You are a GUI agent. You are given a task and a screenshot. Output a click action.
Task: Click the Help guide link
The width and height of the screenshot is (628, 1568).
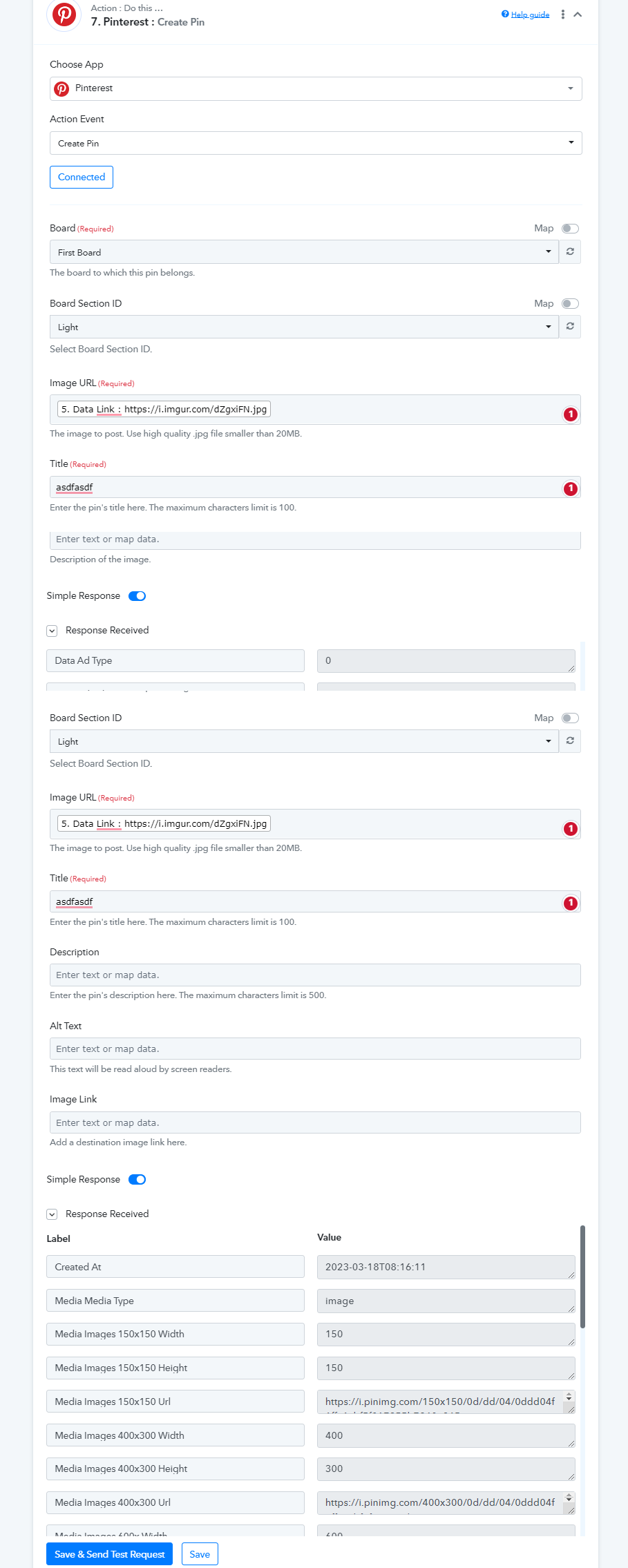click(529, 15)
